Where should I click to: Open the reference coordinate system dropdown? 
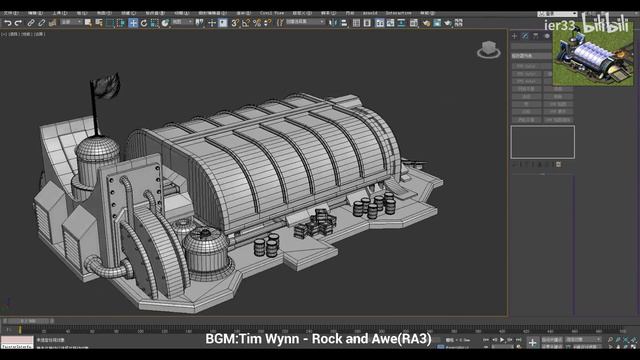coord(182,22)
